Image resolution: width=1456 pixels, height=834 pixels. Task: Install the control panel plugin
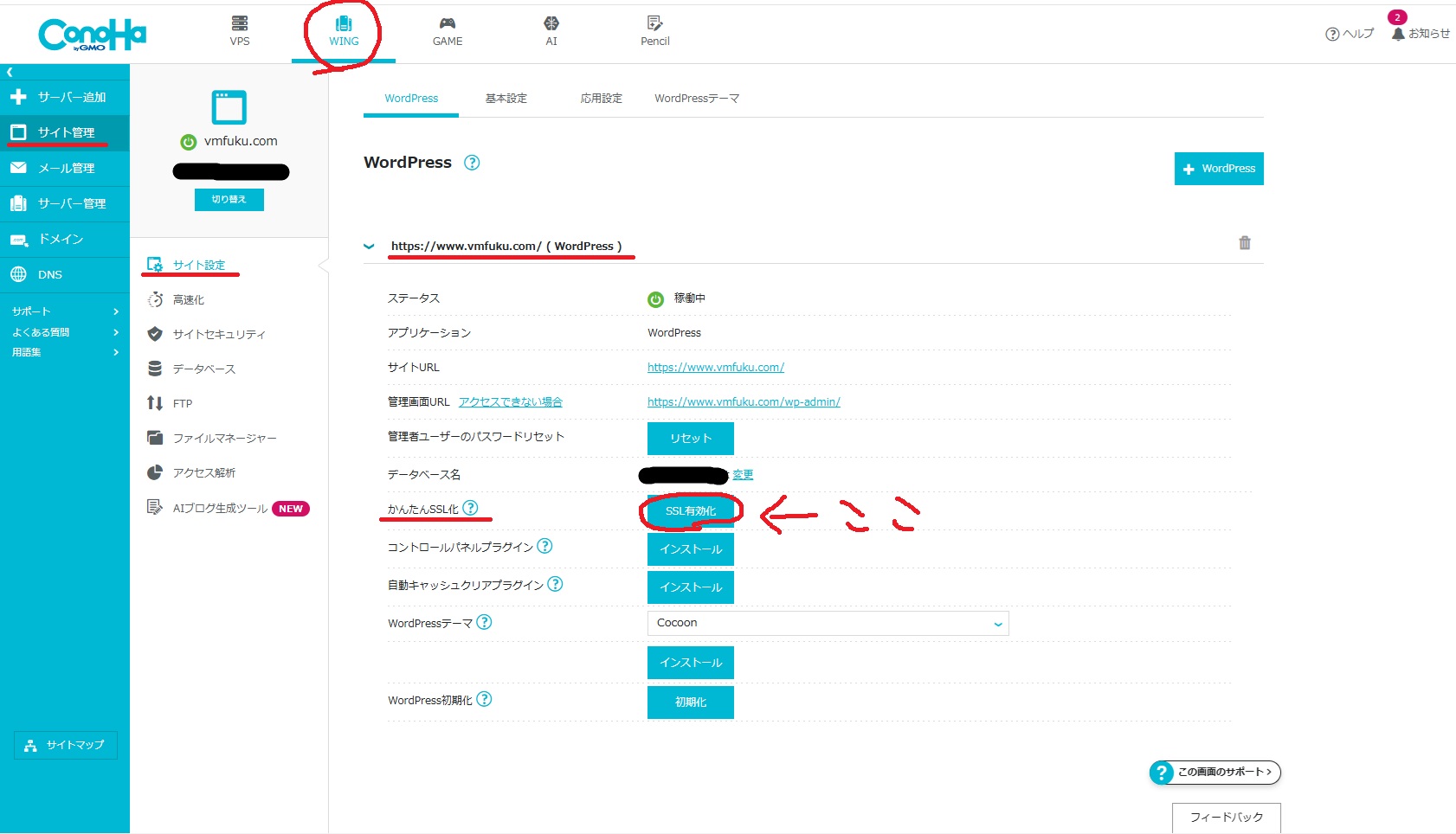click(691, 549)
